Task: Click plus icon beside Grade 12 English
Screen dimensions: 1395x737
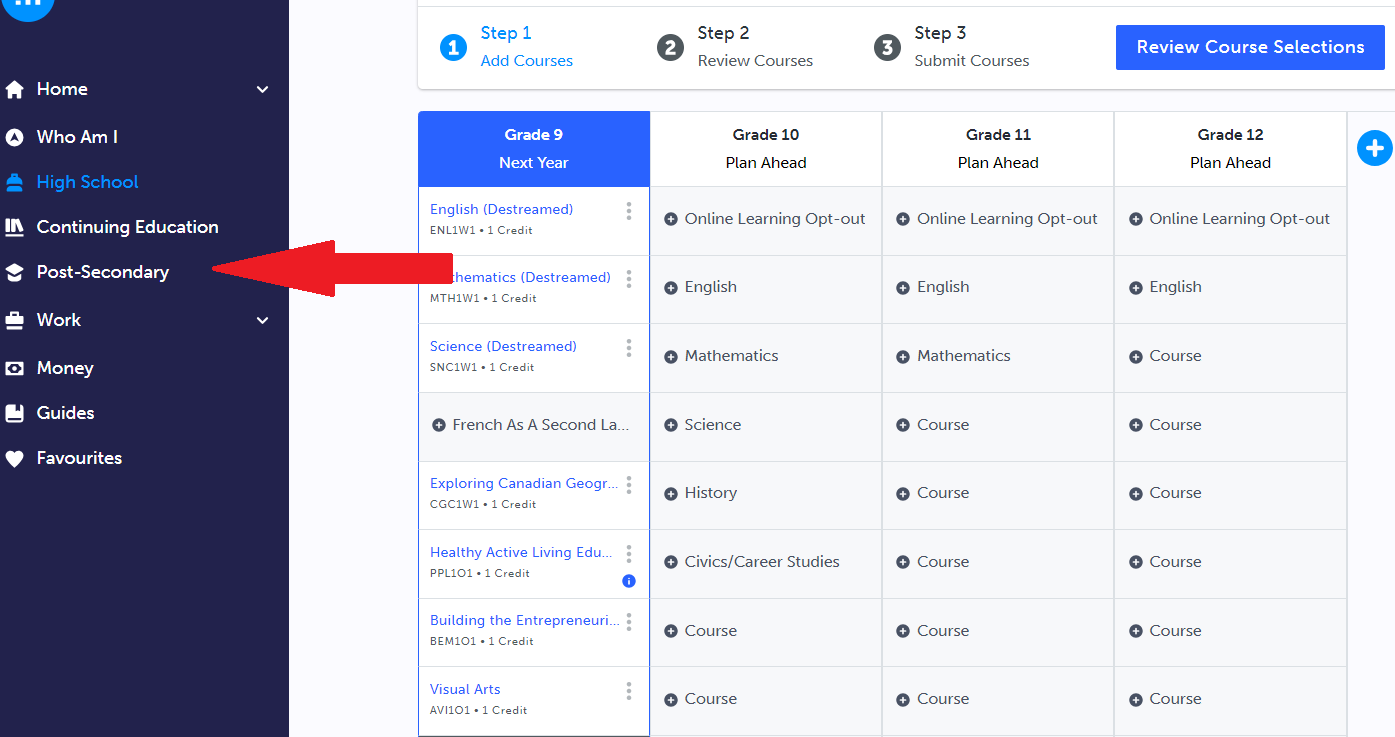Action: pyautogui.click(x=1135, y=288)
